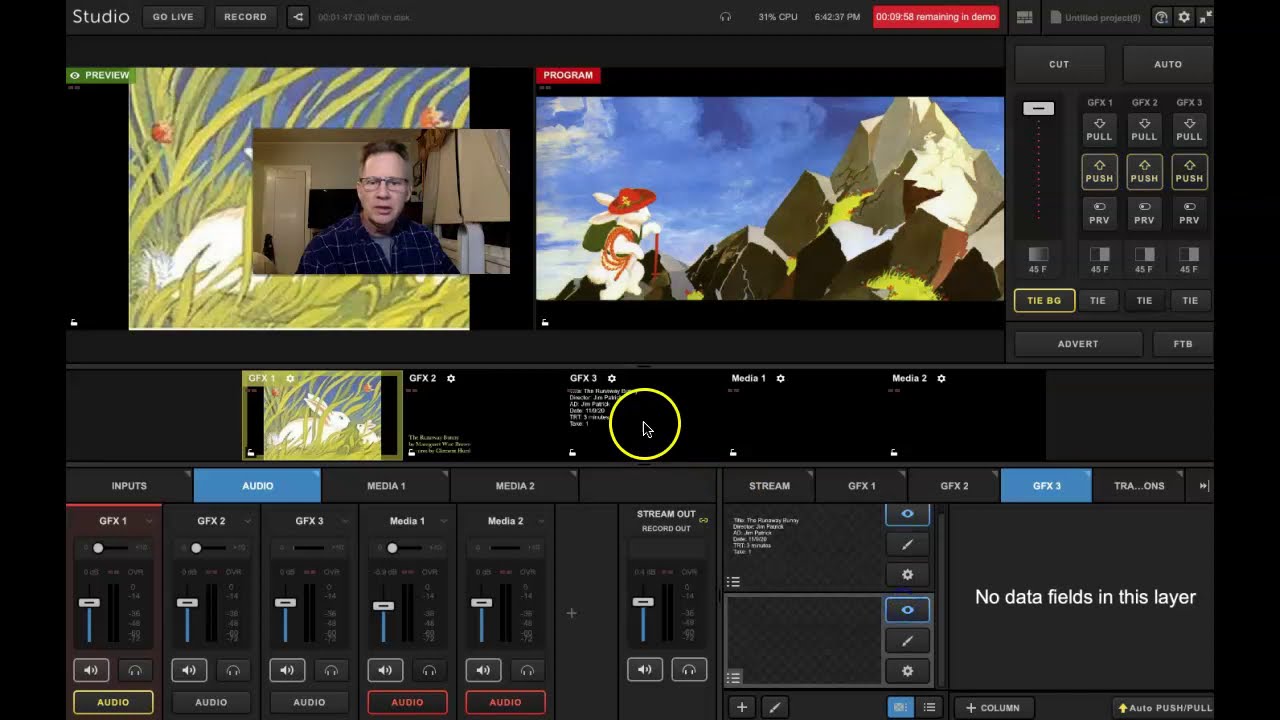Open the first layer's list icon
Image resolution: width=1280 pixels, height=720 pixels.
point(733,582)
